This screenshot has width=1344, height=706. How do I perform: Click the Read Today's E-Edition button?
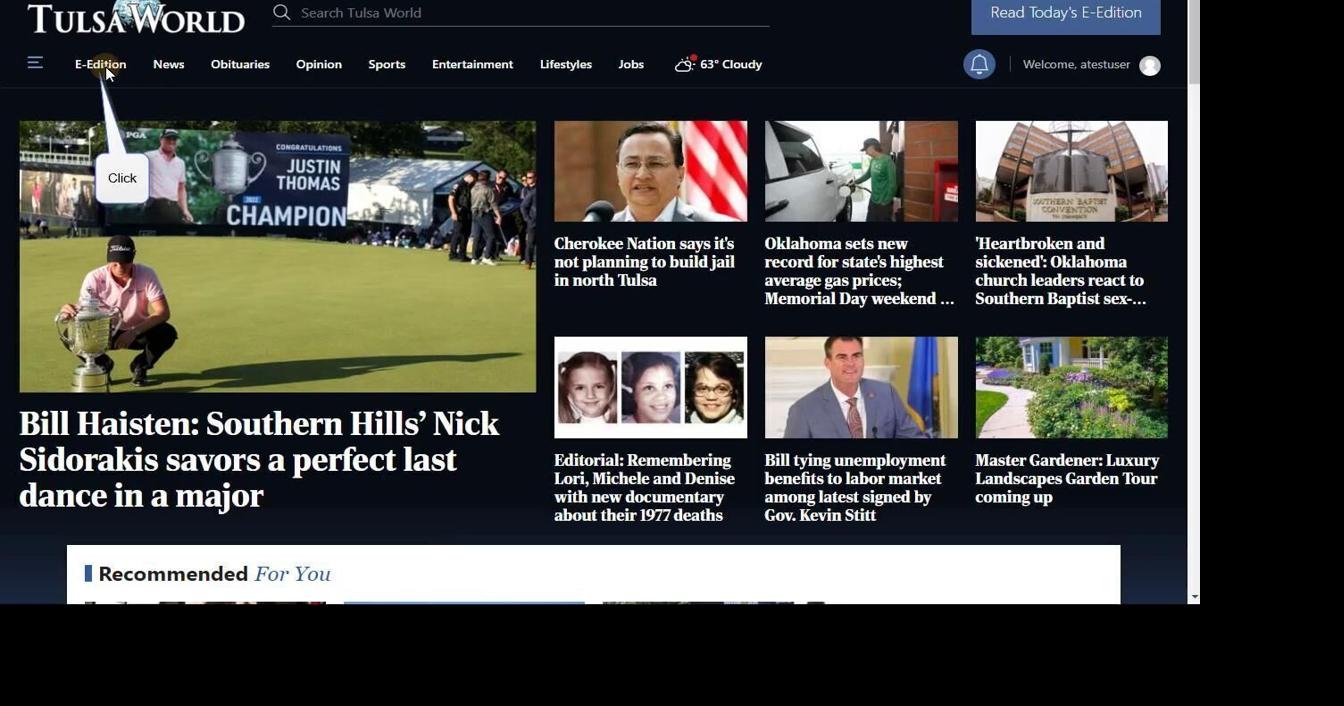coord(1065,14)
